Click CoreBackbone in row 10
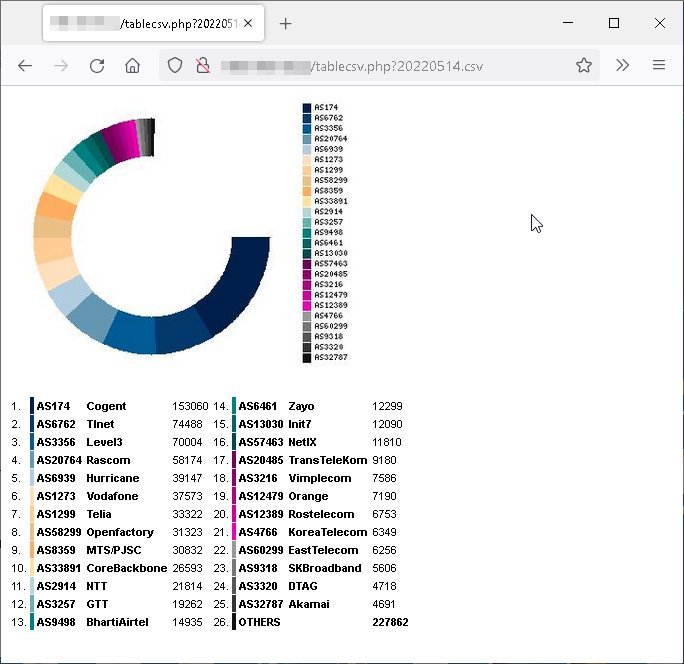 point(127,568)
